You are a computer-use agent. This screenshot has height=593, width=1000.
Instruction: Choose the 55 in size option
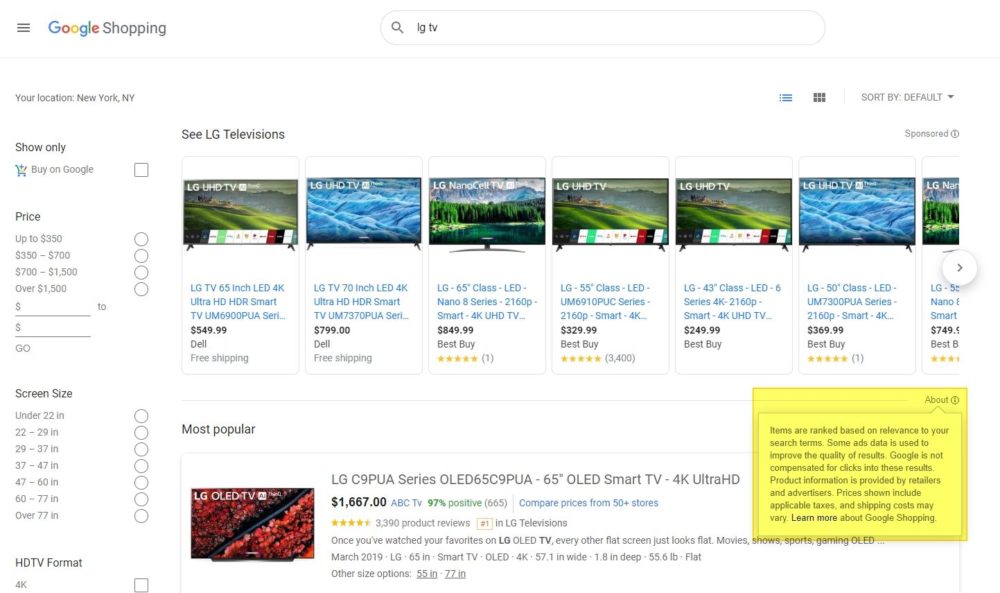click(427, 574)
